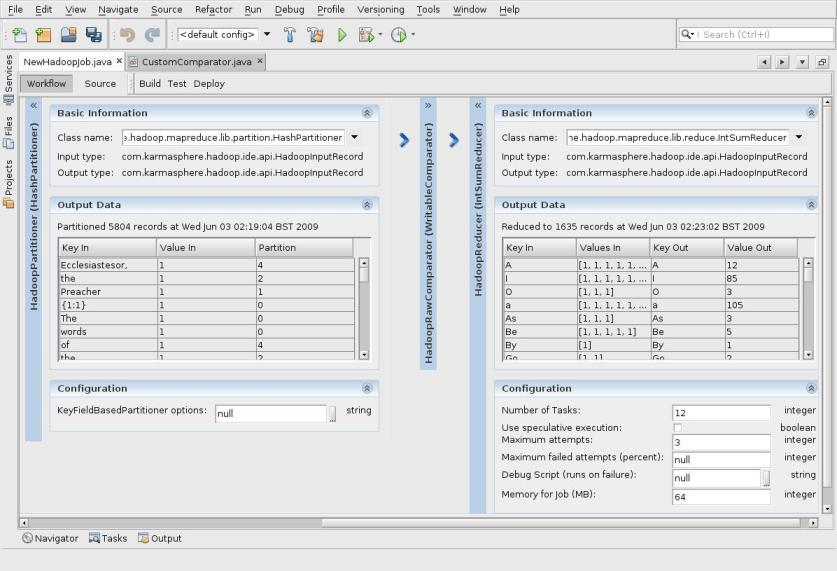Viewport: 837px width, 571px height.
Task: Close the NewHadoopJob.java tab
Action: coord(119,61)
